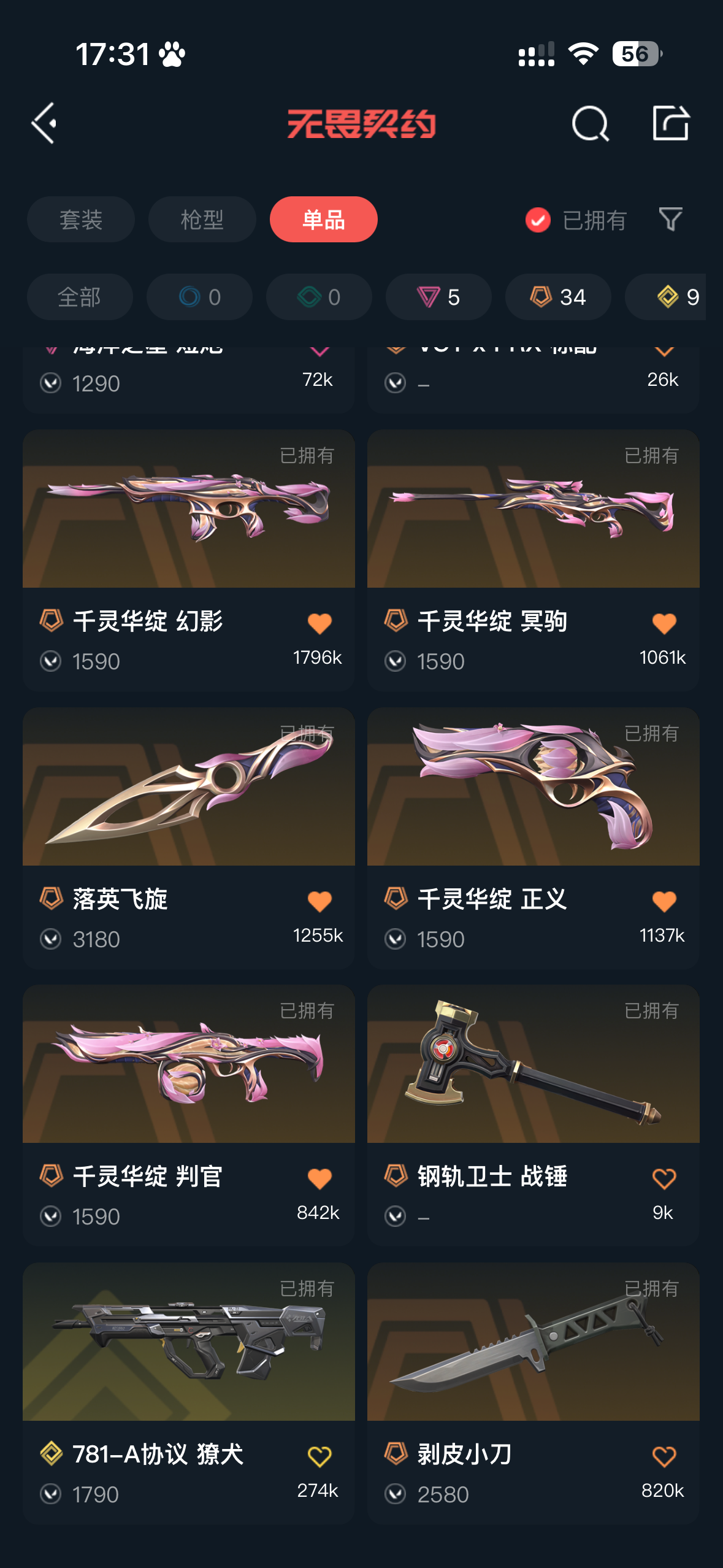Screen dimensions: 723x1568
Task: Toggle favorite heart on 千灵华绽 正义
Action: pos(664,902)
